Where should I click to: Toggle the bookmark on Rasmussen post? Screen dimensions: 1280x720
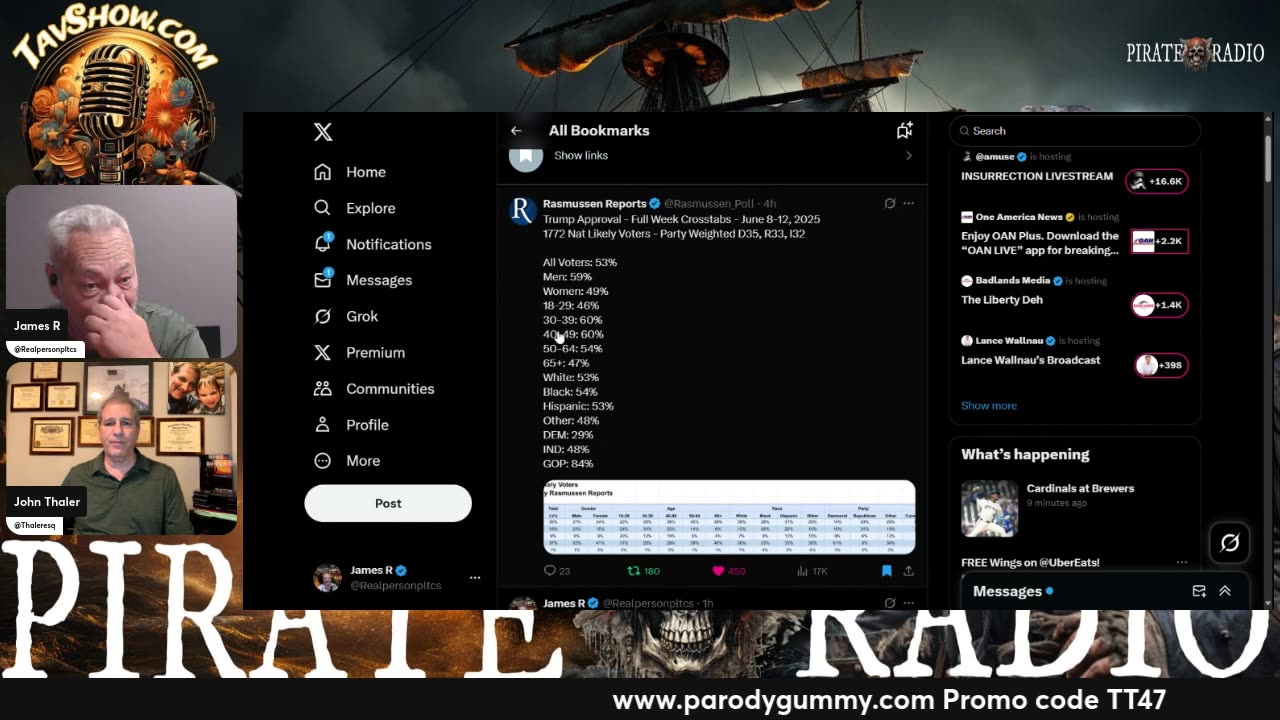tap(886, 571)
